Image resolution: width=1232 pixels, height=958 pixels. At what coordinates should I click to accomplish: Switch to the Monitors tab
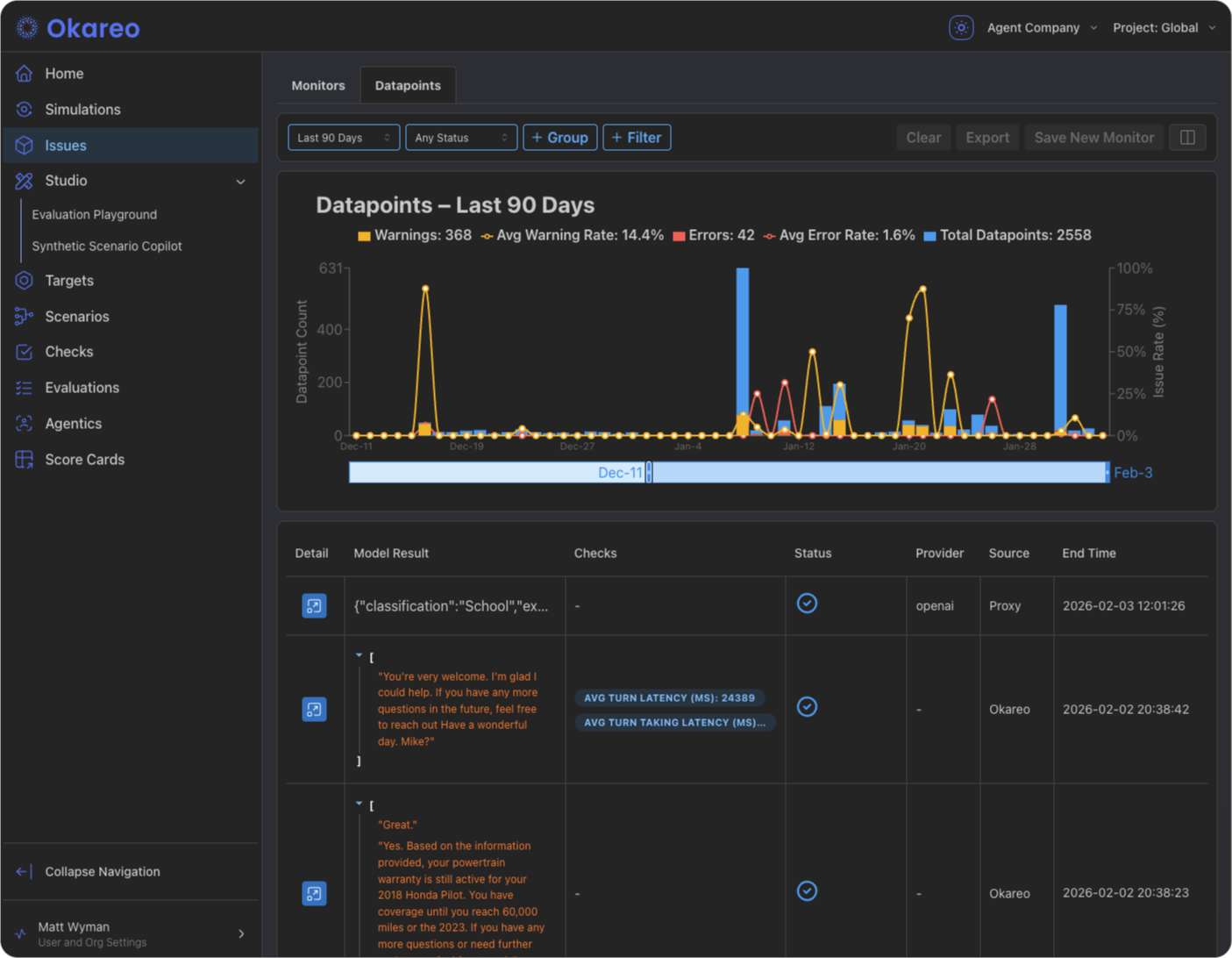click(x=317, y=85)
